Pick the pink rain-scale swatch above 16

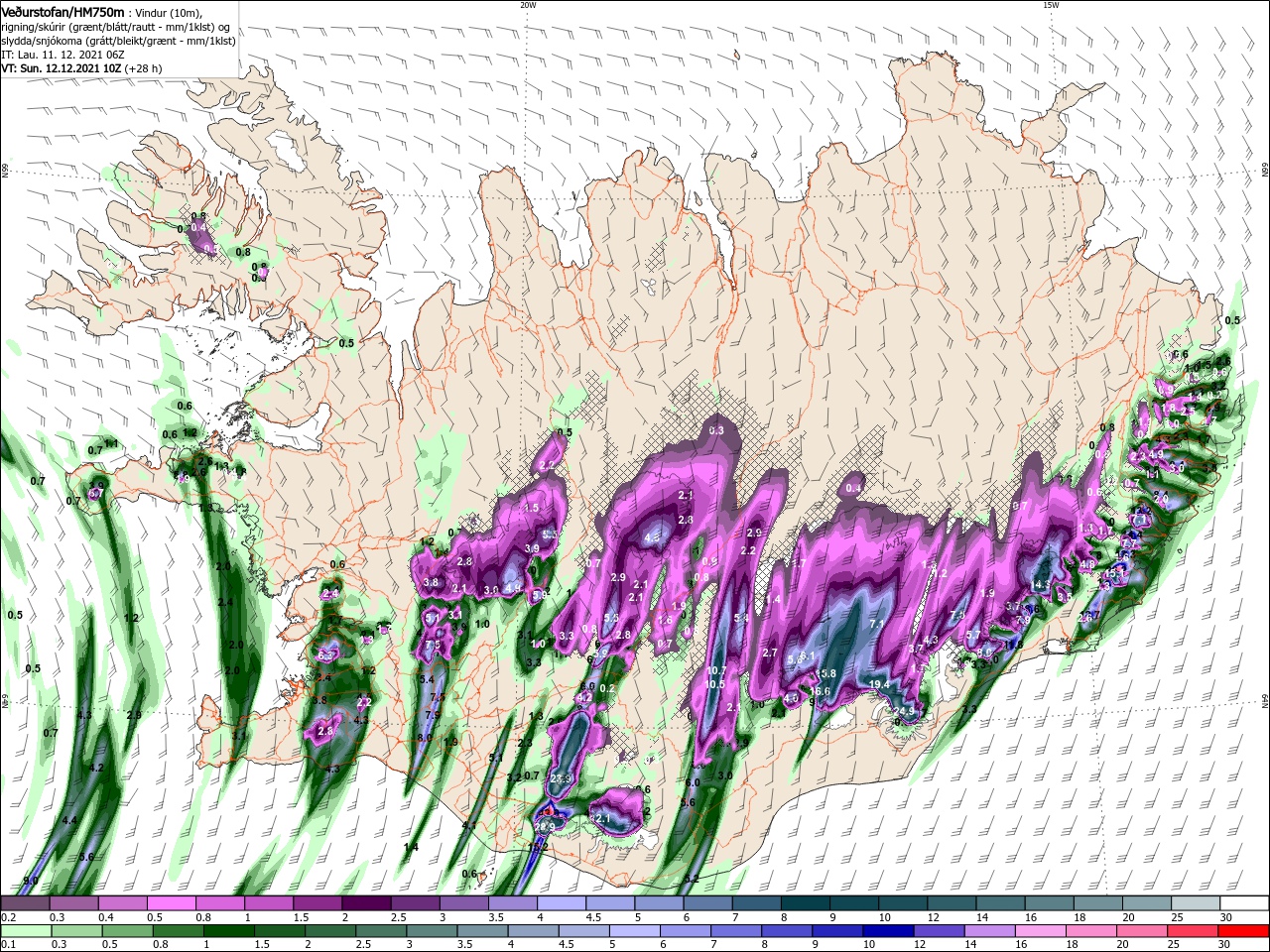click(x=1040, y=930)
